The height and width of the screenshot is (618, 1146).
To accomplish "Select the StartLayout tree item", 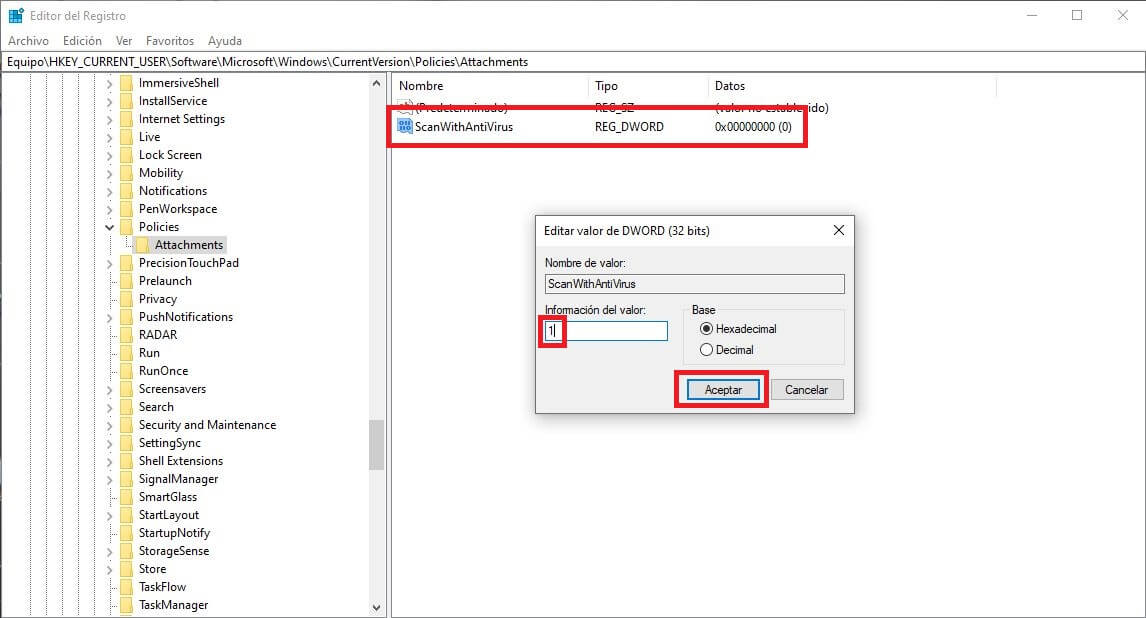I will 169,515.
